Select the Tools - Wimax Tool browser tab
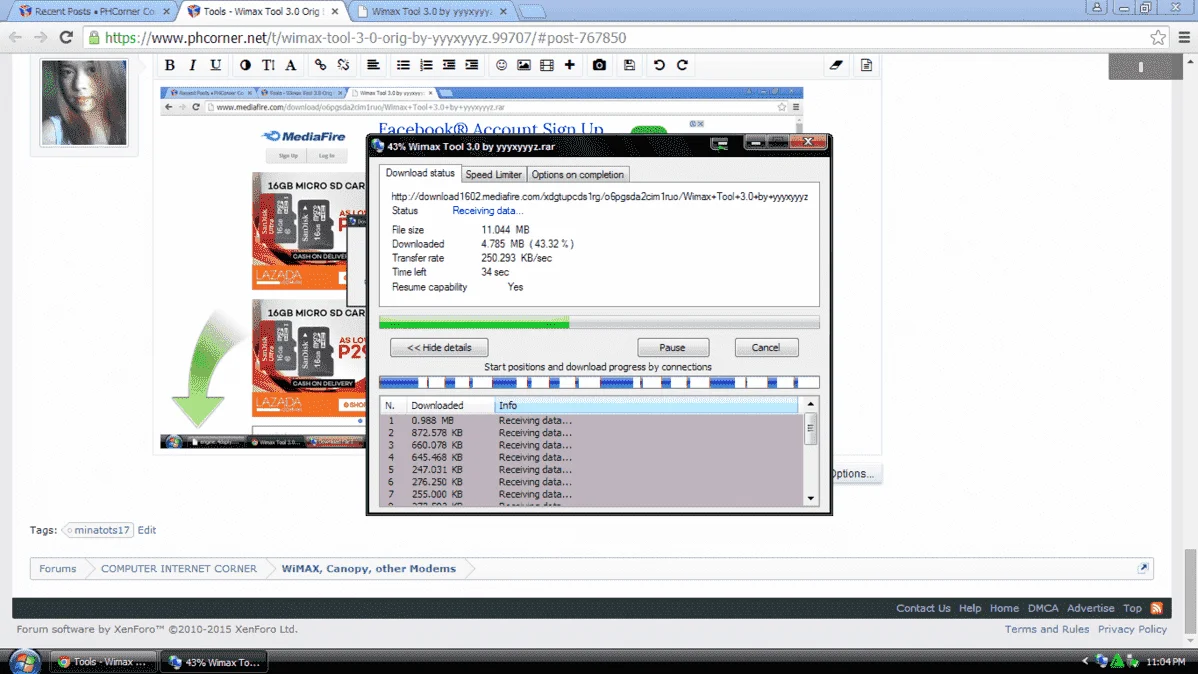Viewport: 1198px width, 674px height. pyautogui.click(x=261, y=11)
